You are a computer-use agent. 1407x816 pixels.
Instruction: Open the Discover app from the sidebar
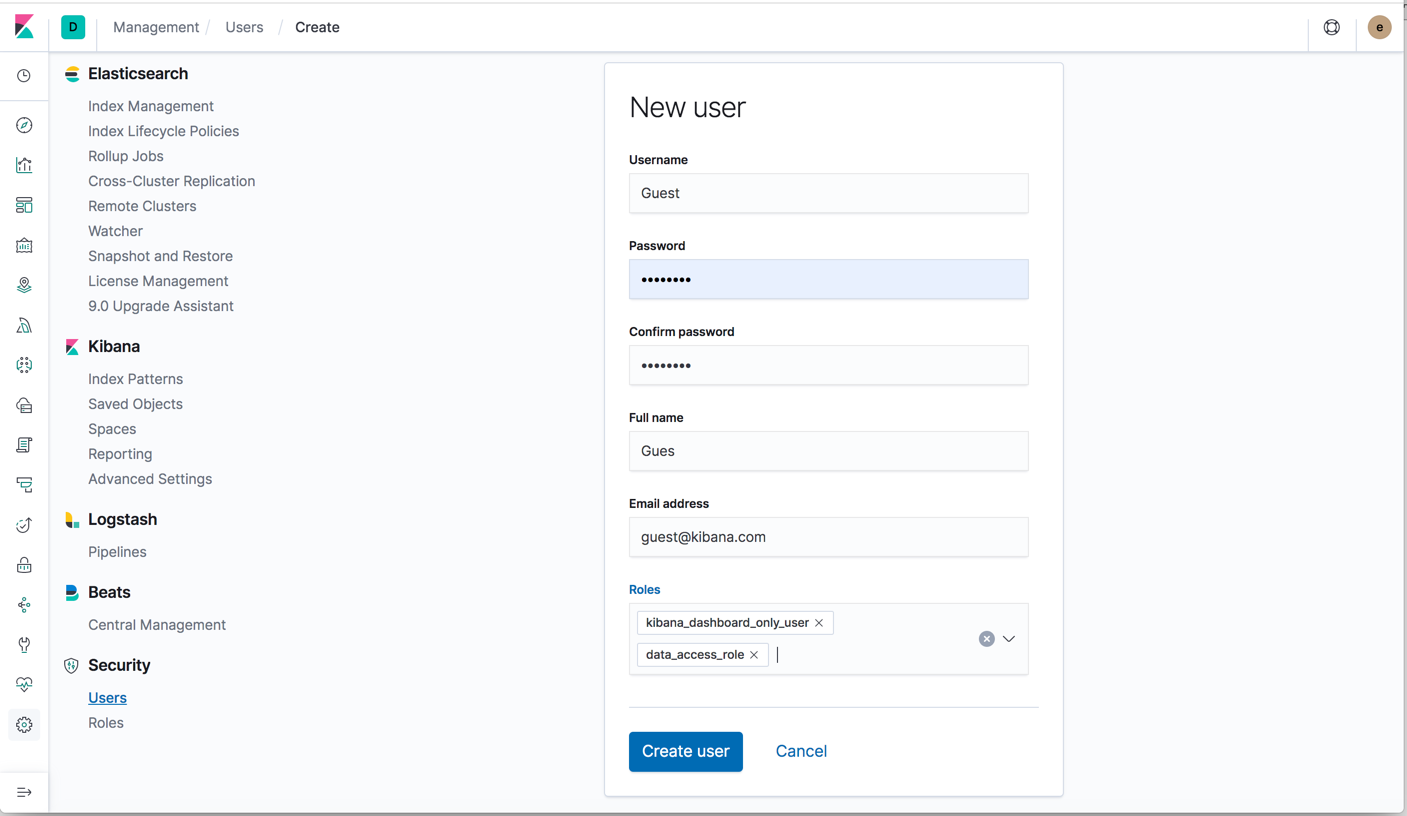pos(24,124)
